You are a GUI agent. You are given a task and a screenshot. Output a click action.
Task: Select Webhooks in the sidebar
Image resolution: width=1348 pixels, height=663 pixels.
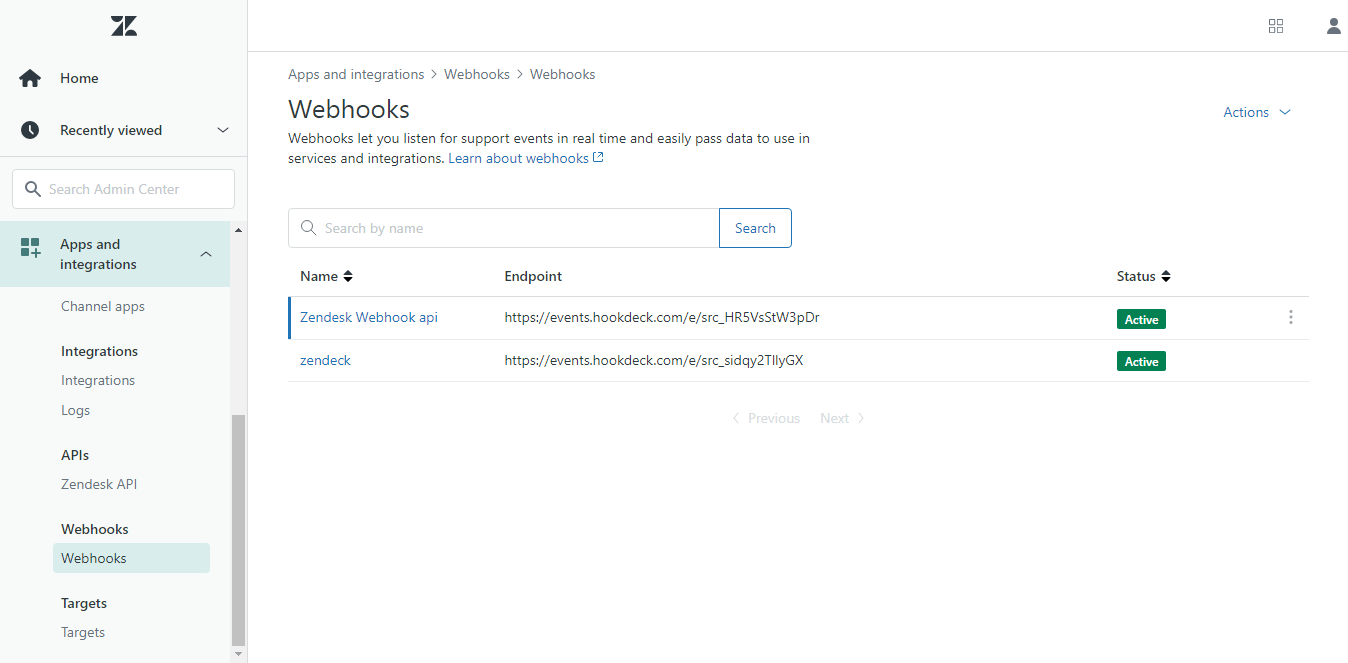click(x=93, y=558)
